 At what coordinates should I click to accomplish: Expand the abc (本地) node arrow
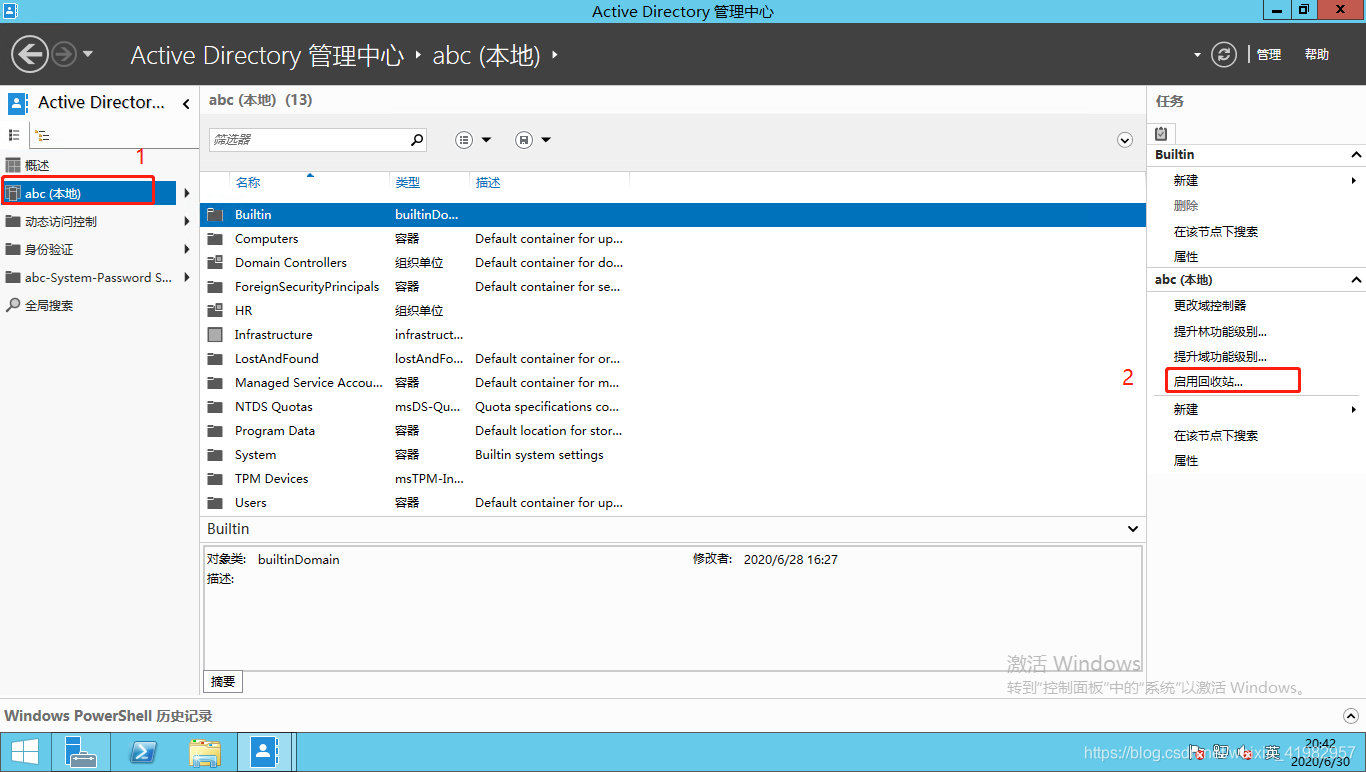pyautogui.click(x=187, y=193)
